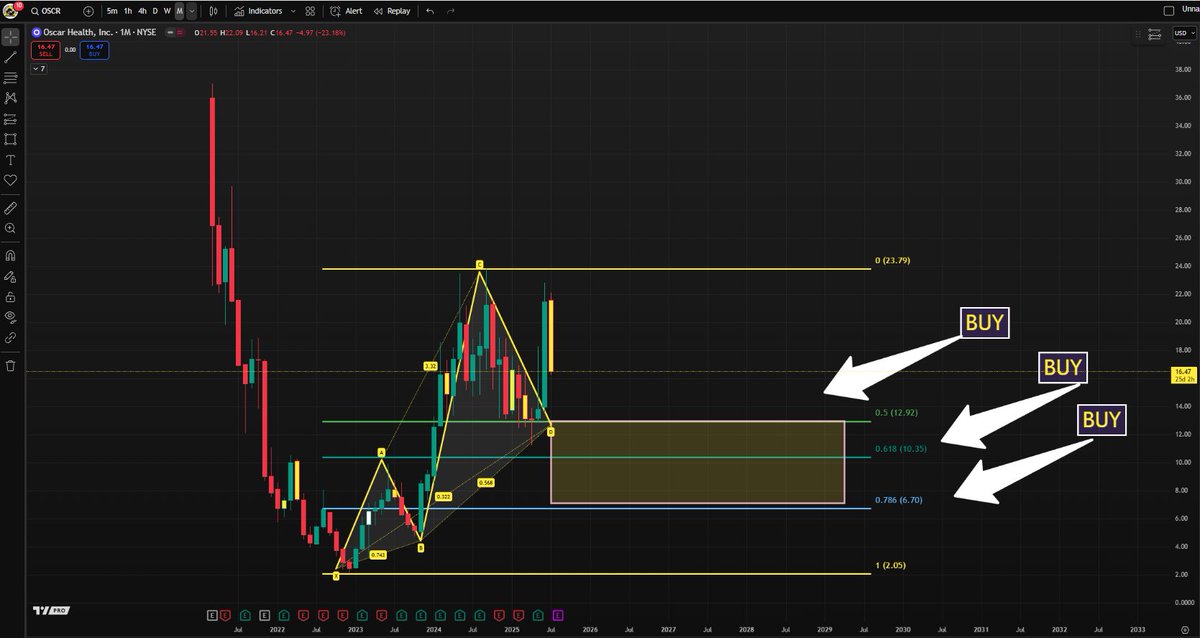Select the 5m timeframe
The height and width of the screenshot is (638, 1200).
pos(112,11)
